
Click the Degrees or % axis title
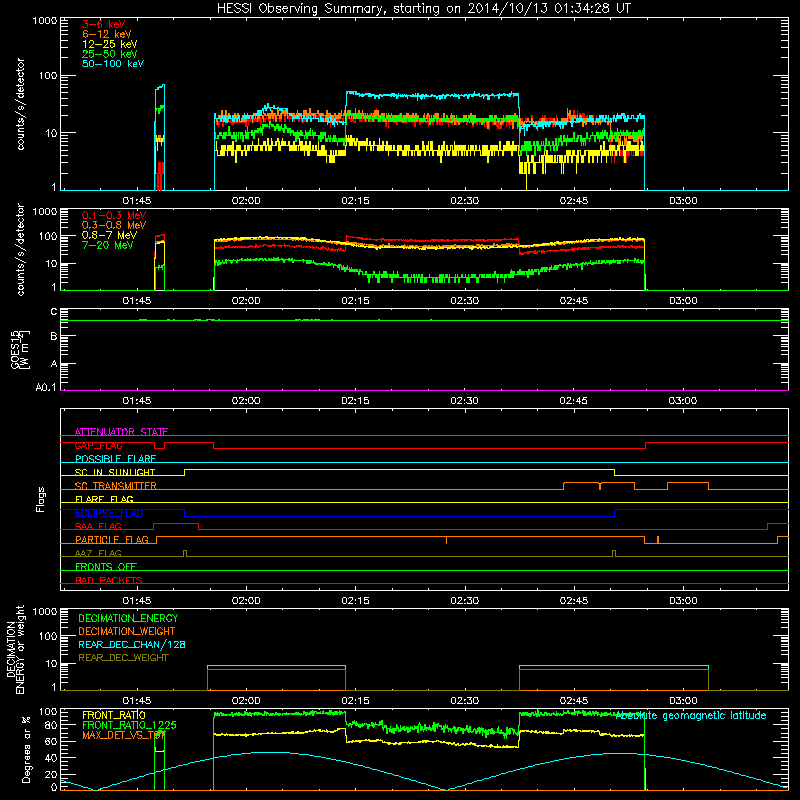pos(26,749)
